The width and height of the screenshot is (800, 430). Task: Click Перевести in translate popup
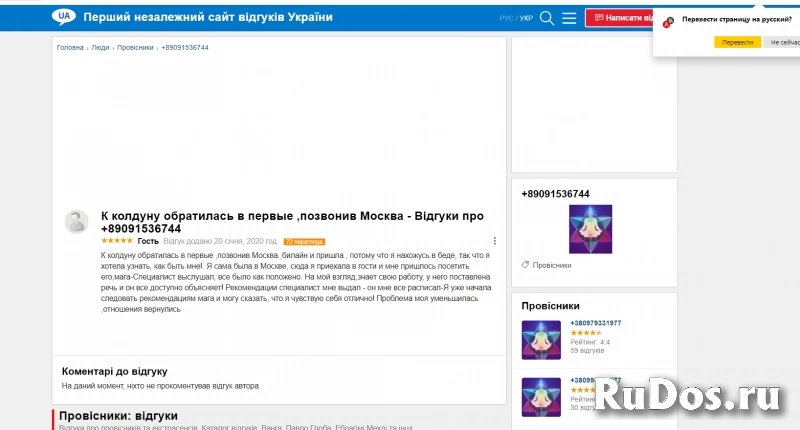coord(737,42)
